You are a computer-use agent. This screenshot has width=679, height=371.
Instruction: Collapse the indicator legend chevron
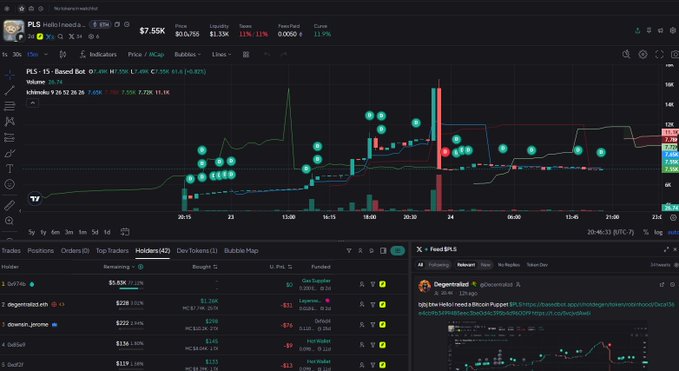[x=32, y=103]
